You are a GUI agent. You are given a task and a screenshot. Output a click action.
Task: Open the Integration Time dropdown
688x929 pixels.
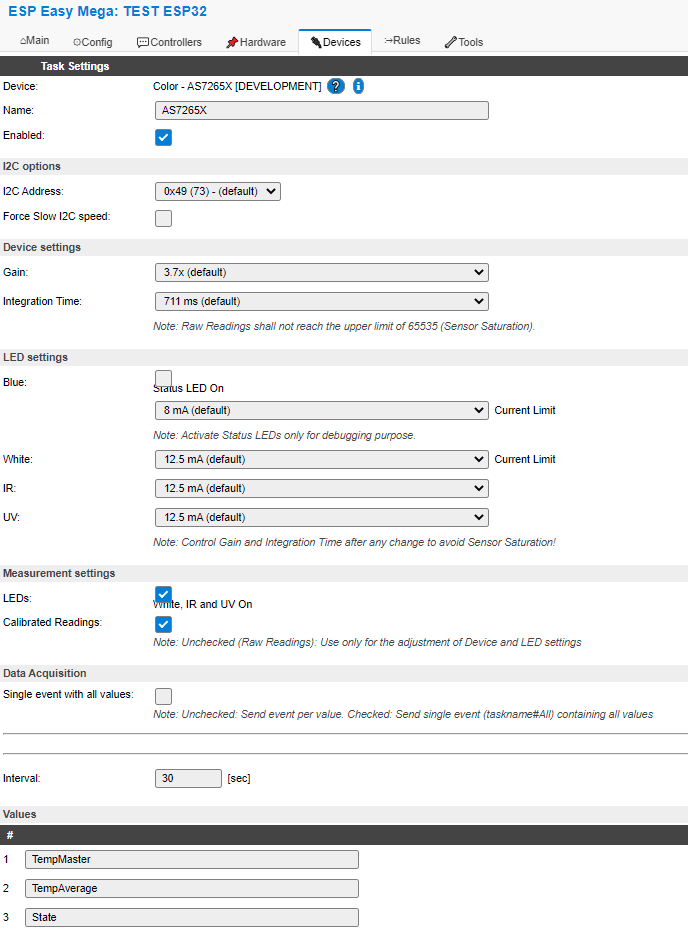click(320, 301)
